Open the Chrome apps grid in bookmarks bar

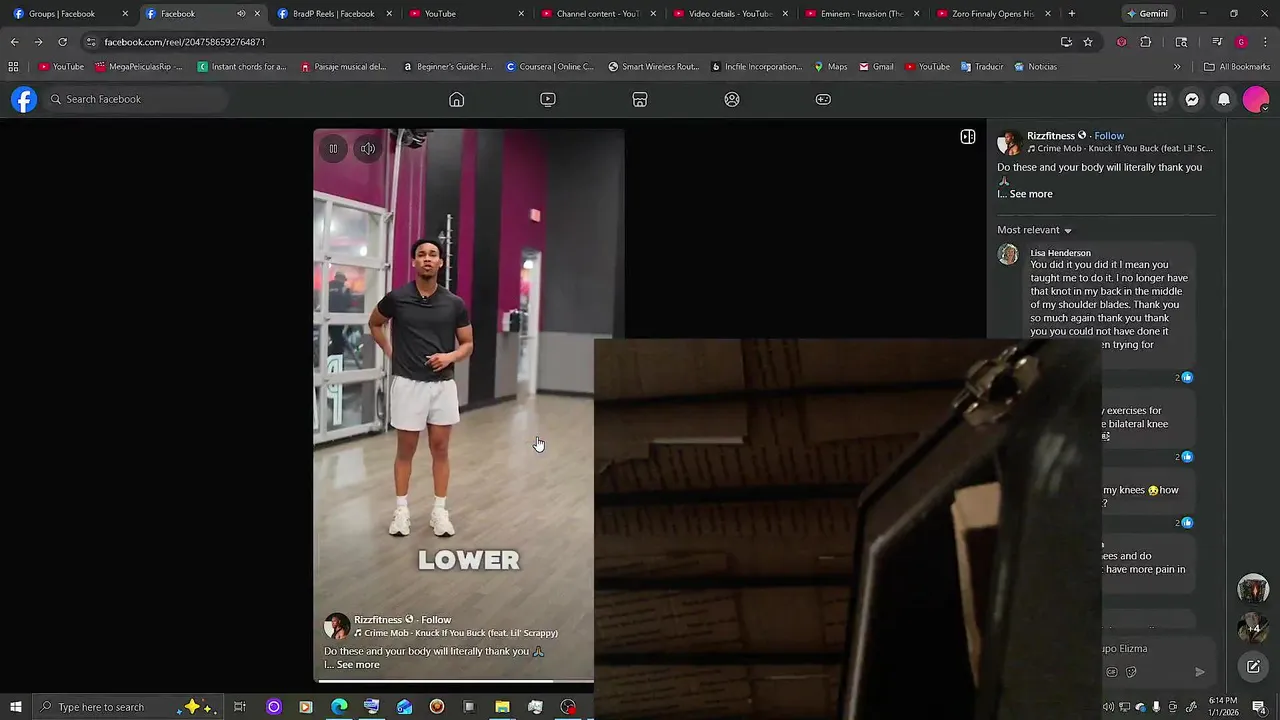pos(13,67)
